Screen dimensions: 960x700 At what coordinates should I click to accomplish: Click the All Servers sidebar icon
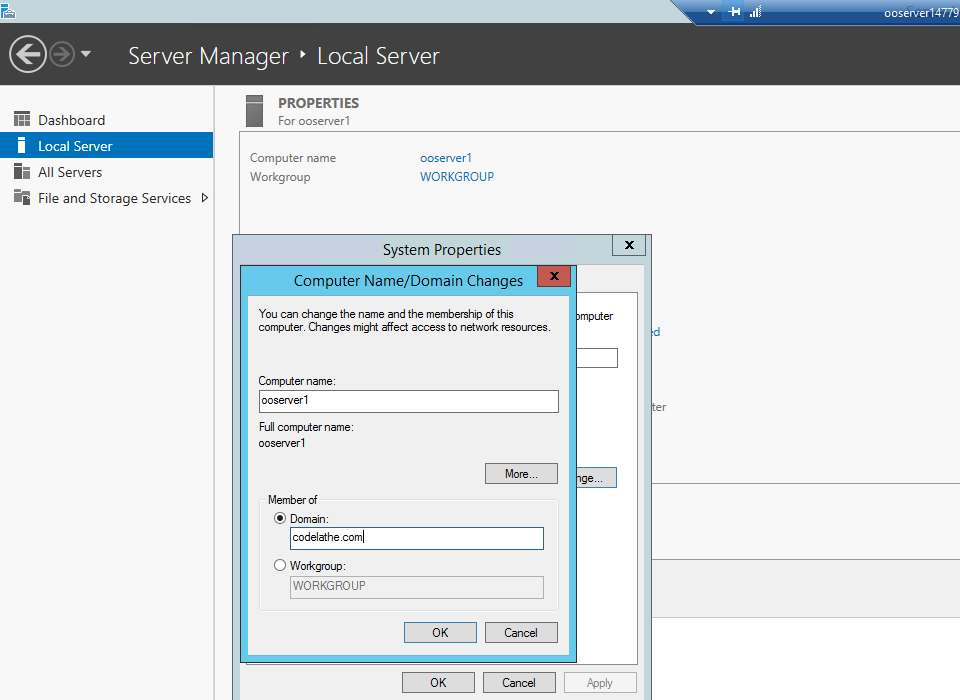pos(22,172)
